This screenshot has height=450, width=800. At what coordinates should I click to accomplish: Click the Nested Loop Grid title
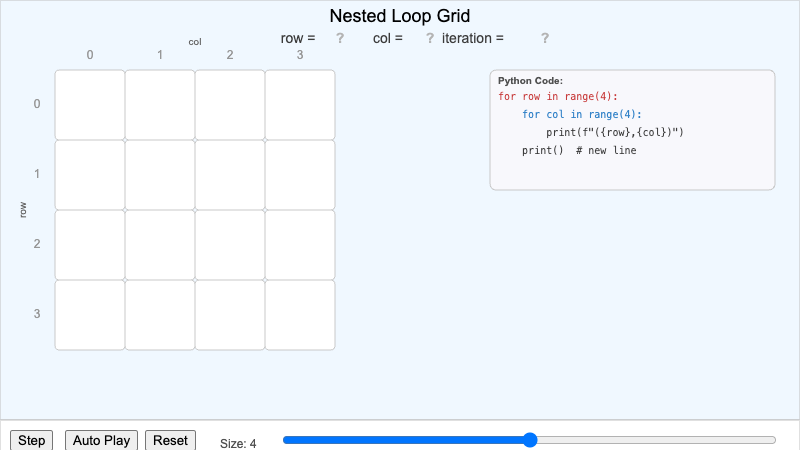tap(400, 16)
